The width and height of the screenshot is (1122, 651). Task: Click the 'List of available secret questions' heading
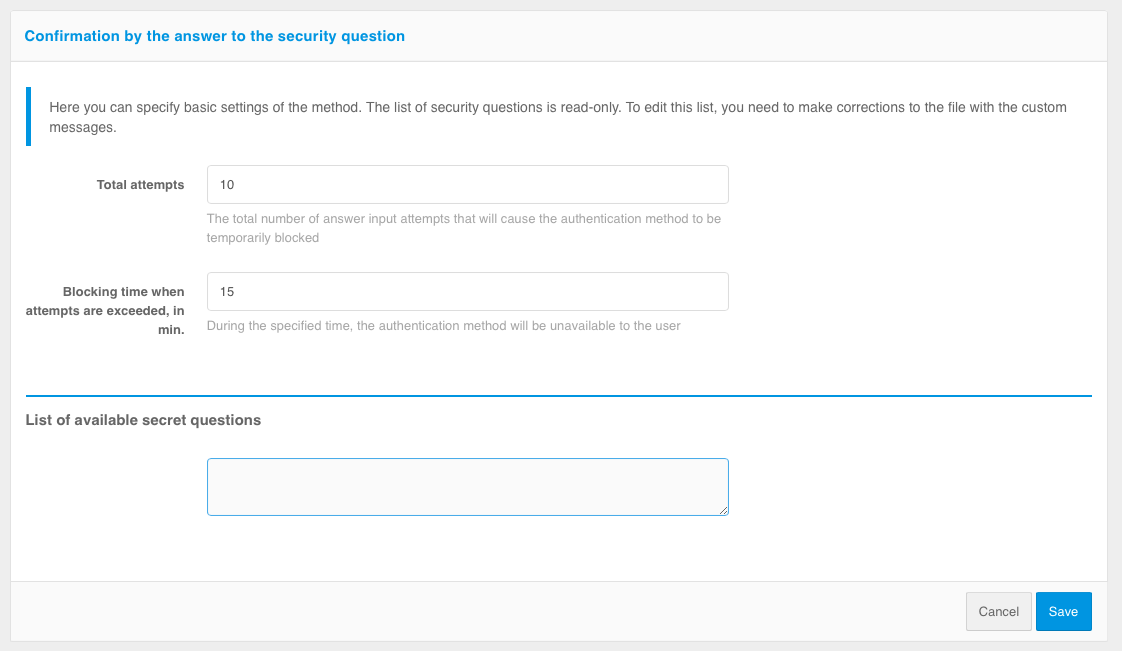(143, 420)
